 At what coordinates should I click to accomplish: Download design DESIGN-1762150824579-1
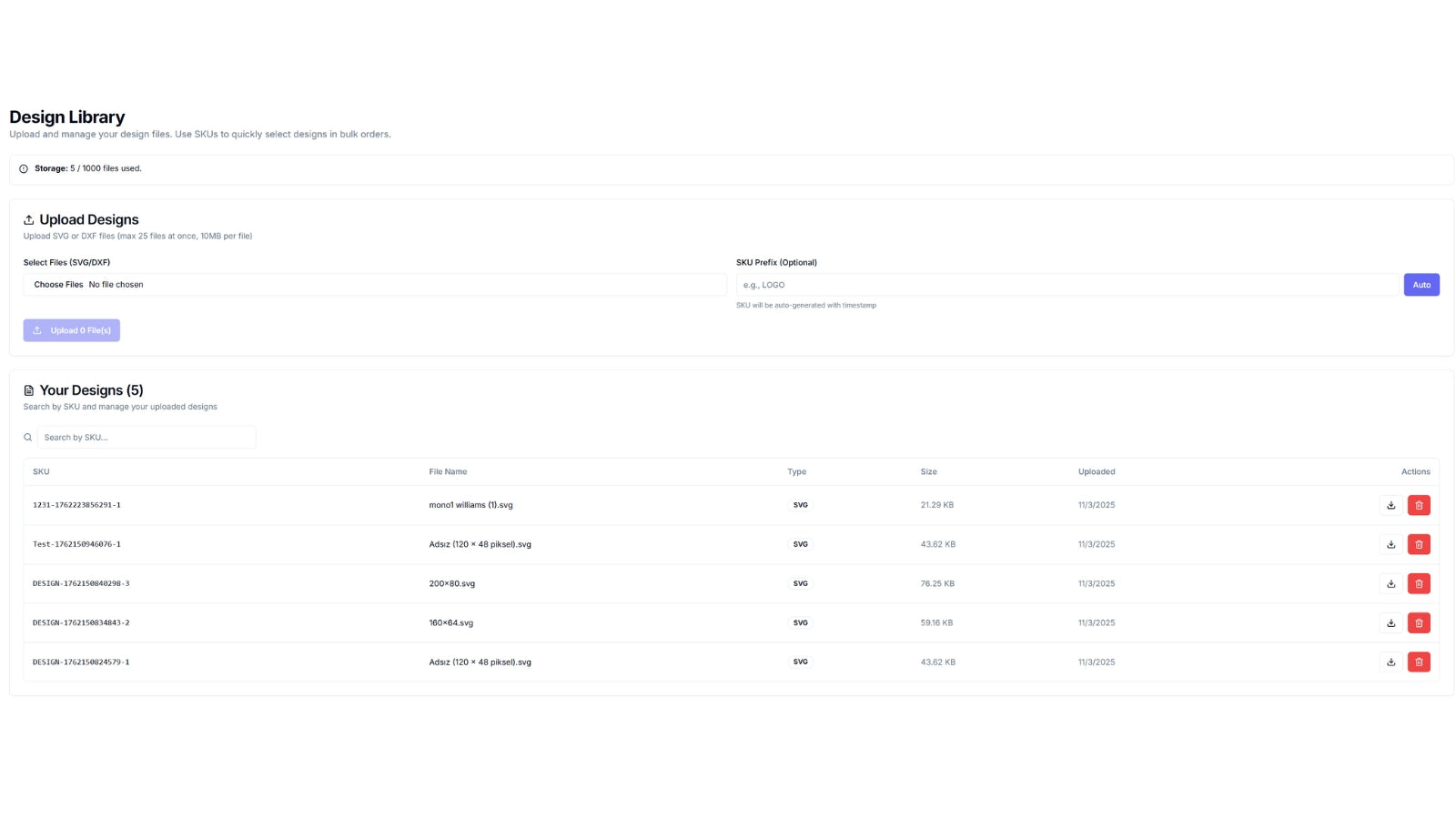pos(1390,662)
